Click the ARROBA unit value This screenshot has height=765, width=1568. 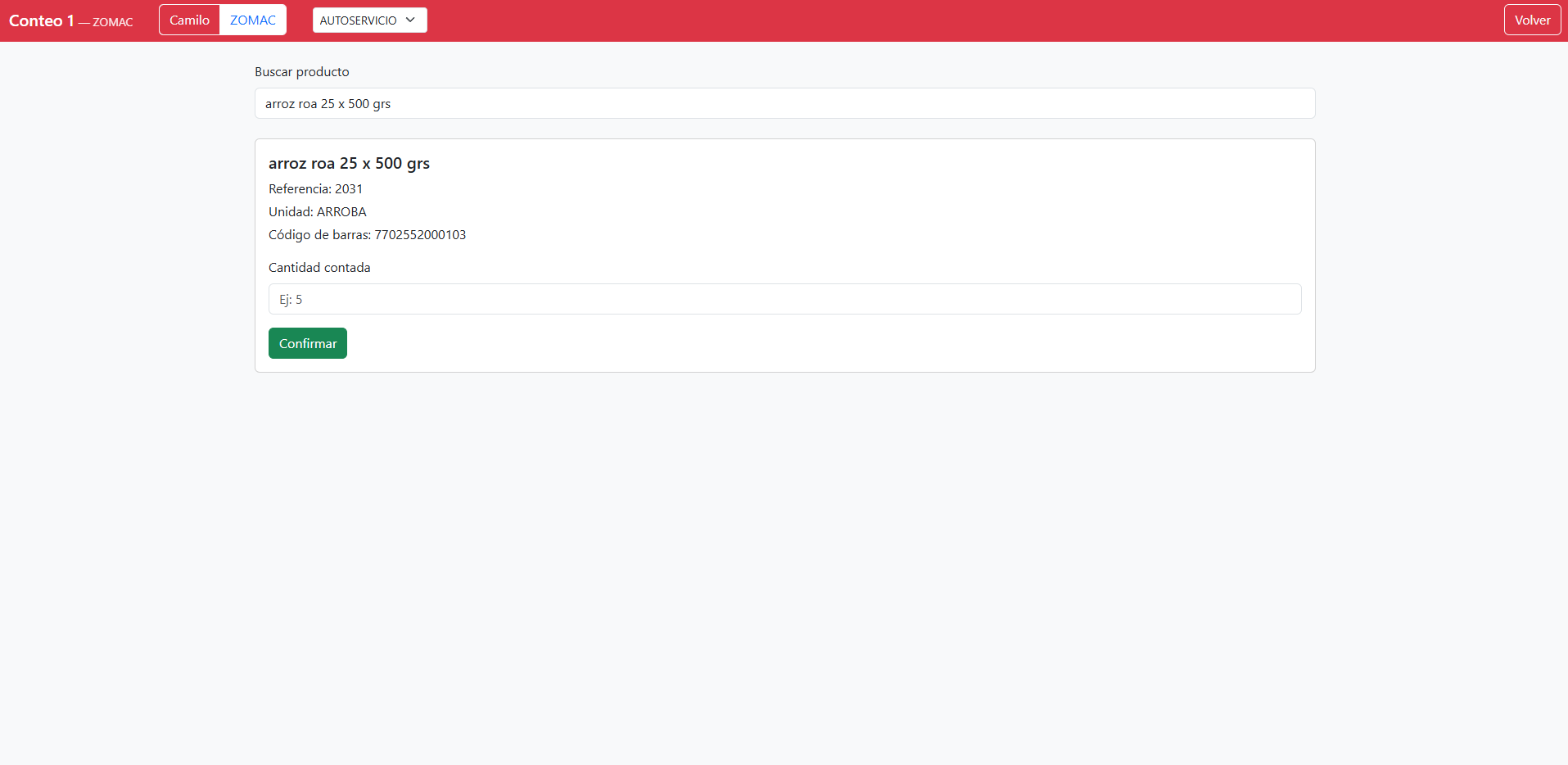341,212
